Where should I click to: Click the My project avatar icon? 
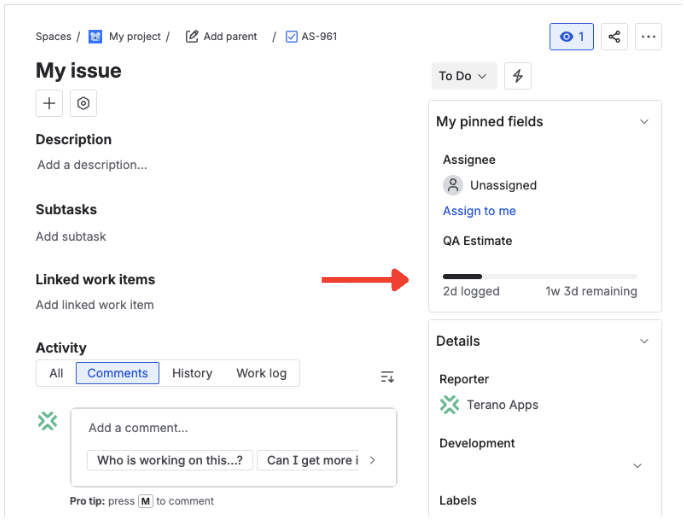pos(95,37)
